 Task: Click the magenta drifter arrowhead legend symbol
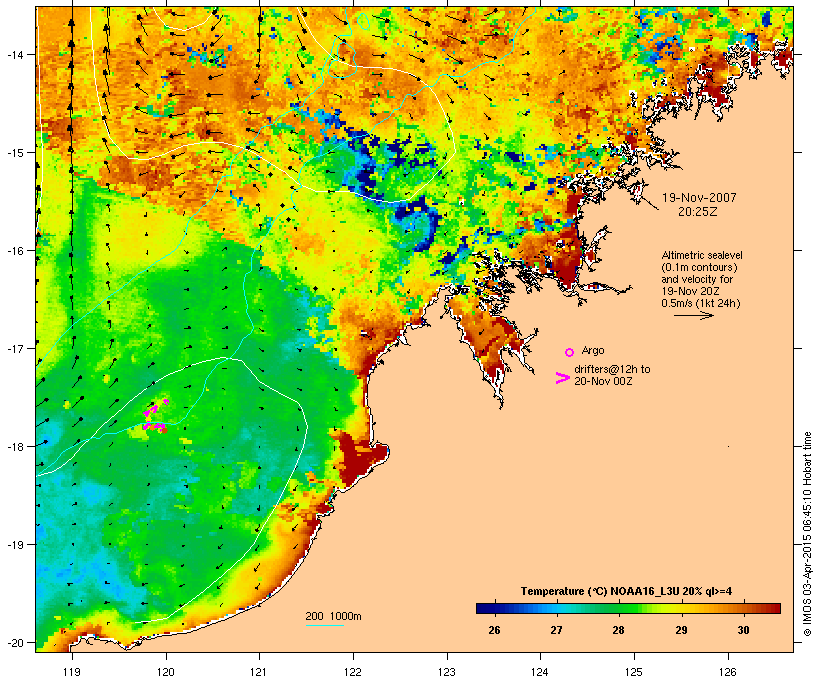click(x=562, y=378)
